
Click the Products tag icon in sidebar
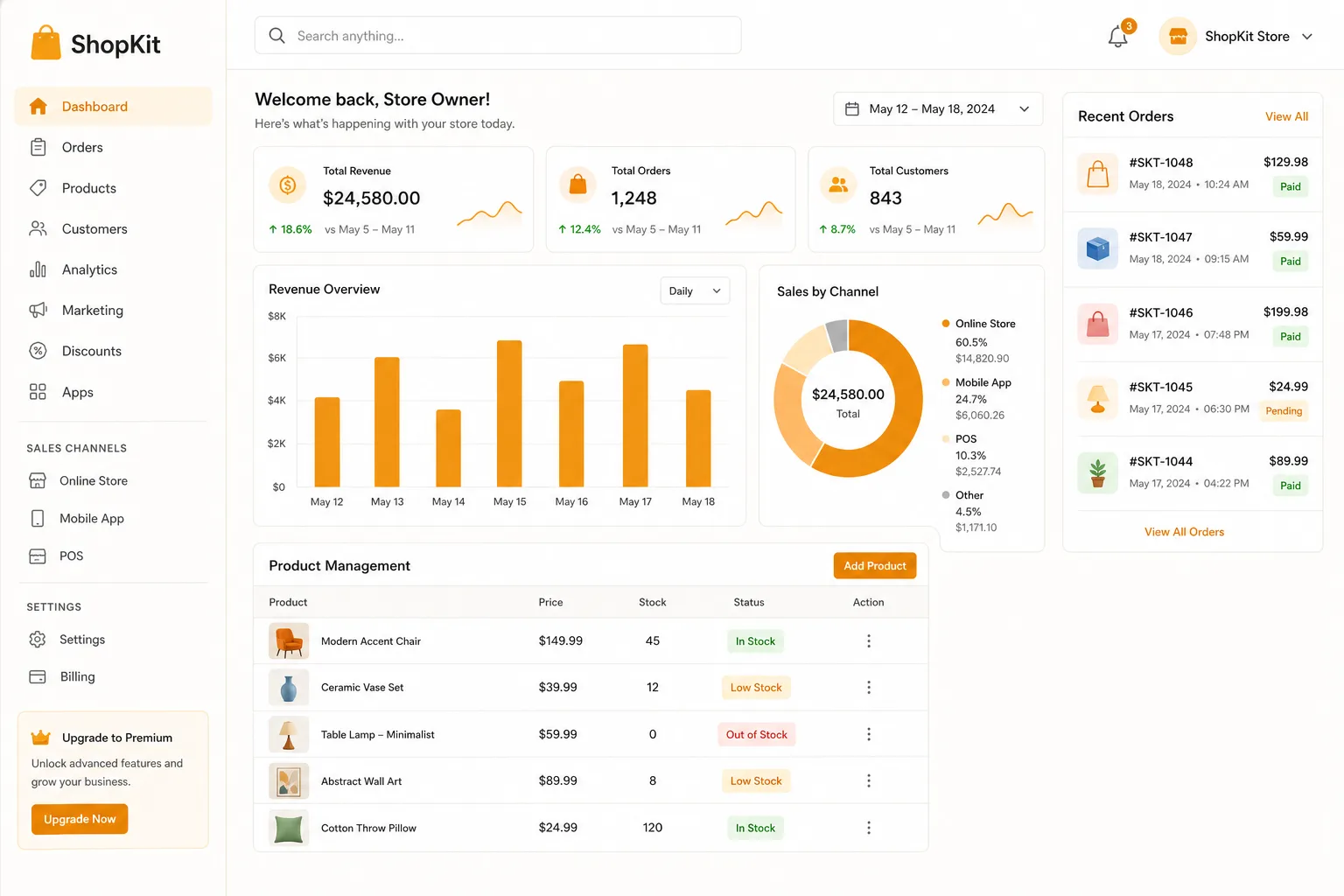[x=38, y=188]
